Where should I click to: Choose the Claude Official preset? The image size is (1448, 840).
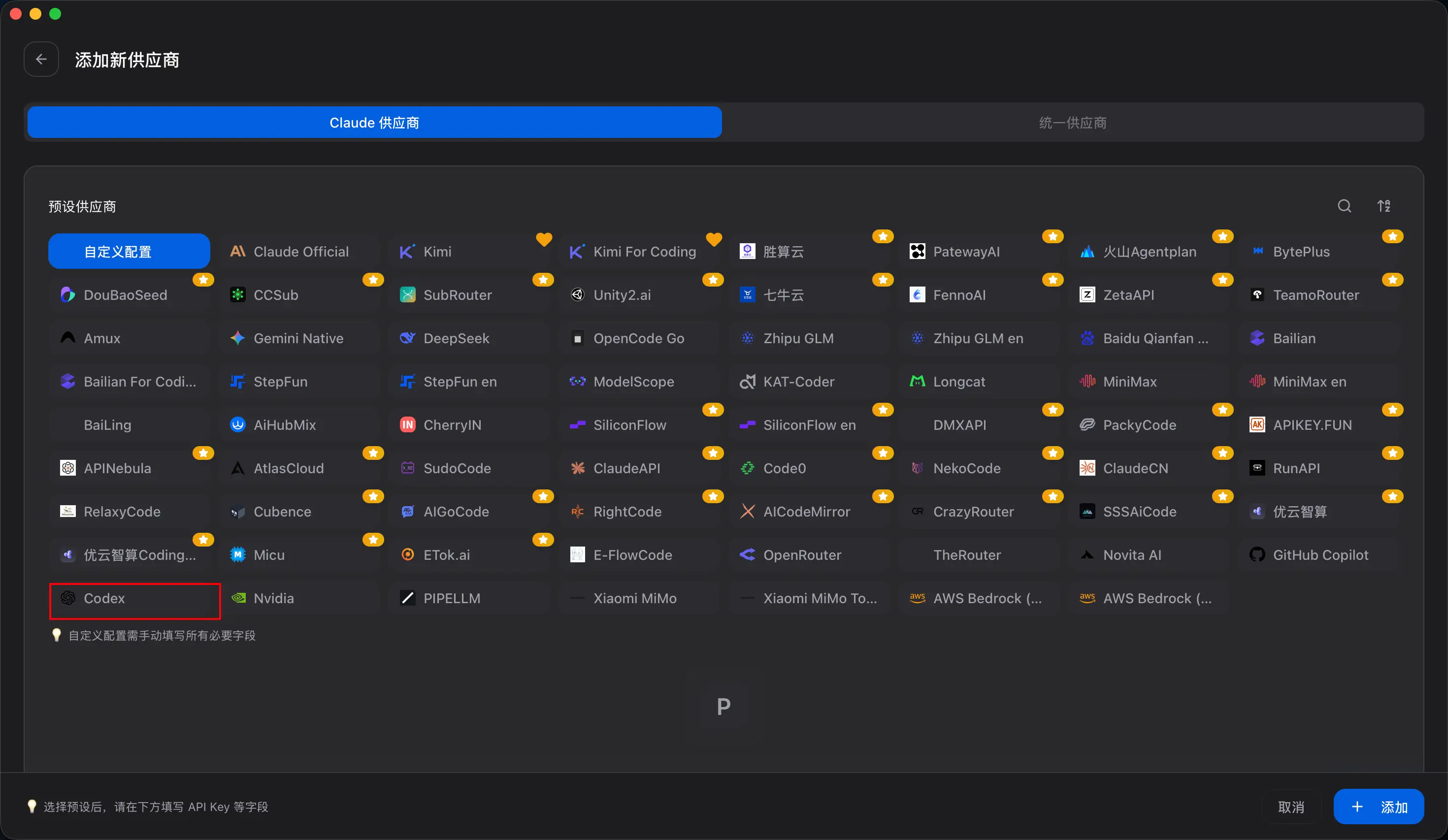(300, 252)
